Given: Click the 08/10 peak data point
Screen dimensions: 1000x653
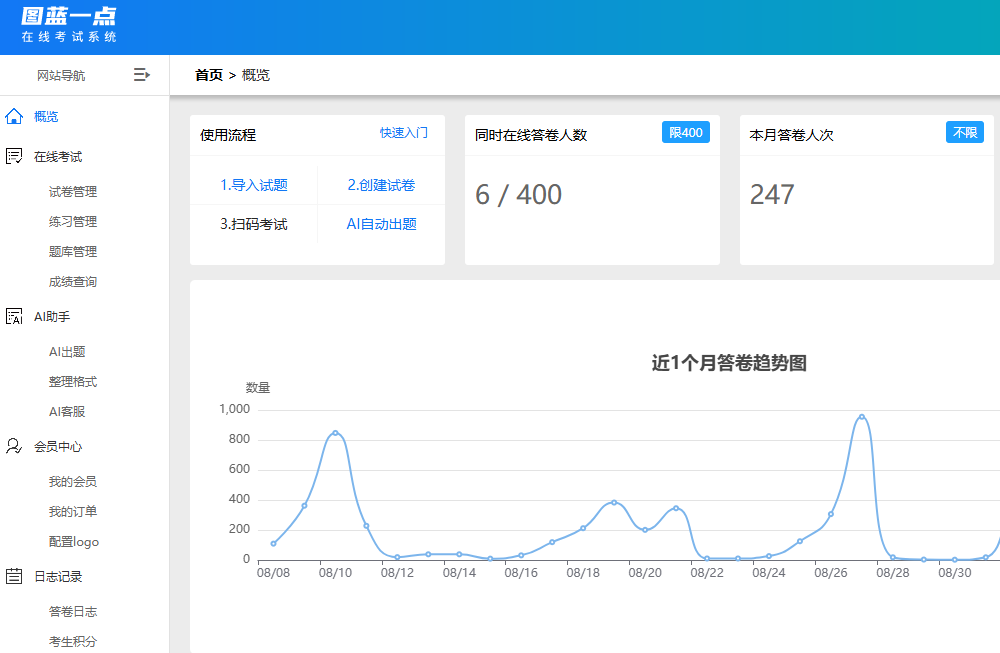Looking at the screenshot, I should (x=335, y=433).
